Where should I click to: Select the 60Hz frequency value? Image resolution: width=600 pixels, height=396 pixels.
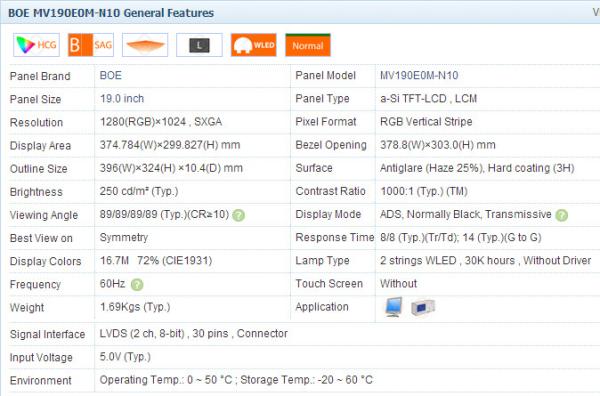[x=112, y=284]
